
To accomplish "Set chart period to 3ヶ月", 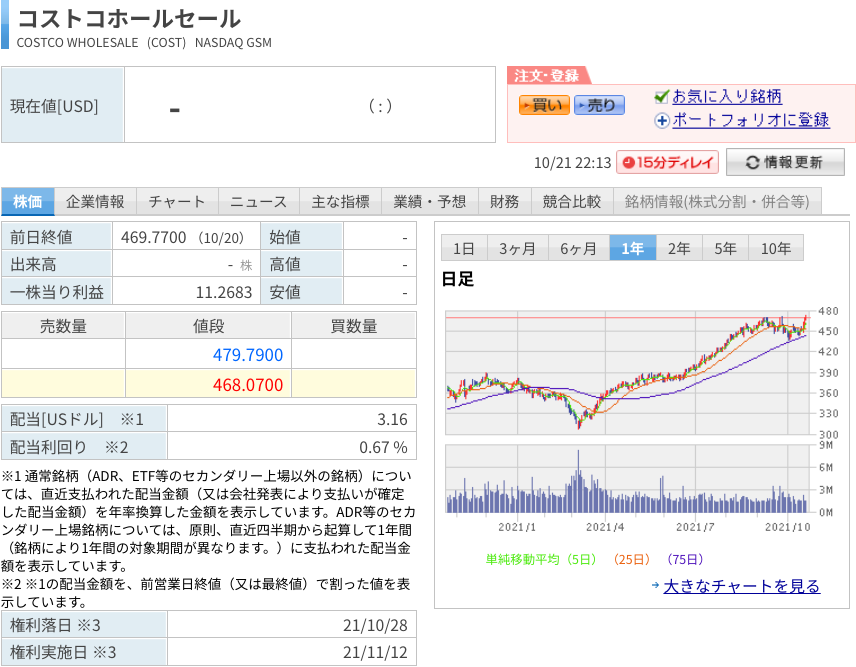I will point(517,248).
